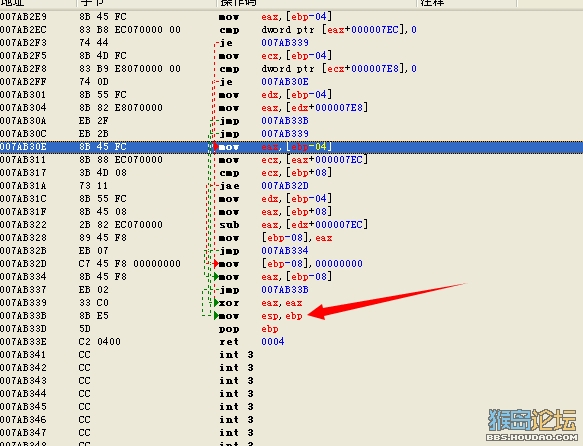Click address 007AB301
Image resolution: width=583 pixels, height=446 pixels.
point(23,95)
